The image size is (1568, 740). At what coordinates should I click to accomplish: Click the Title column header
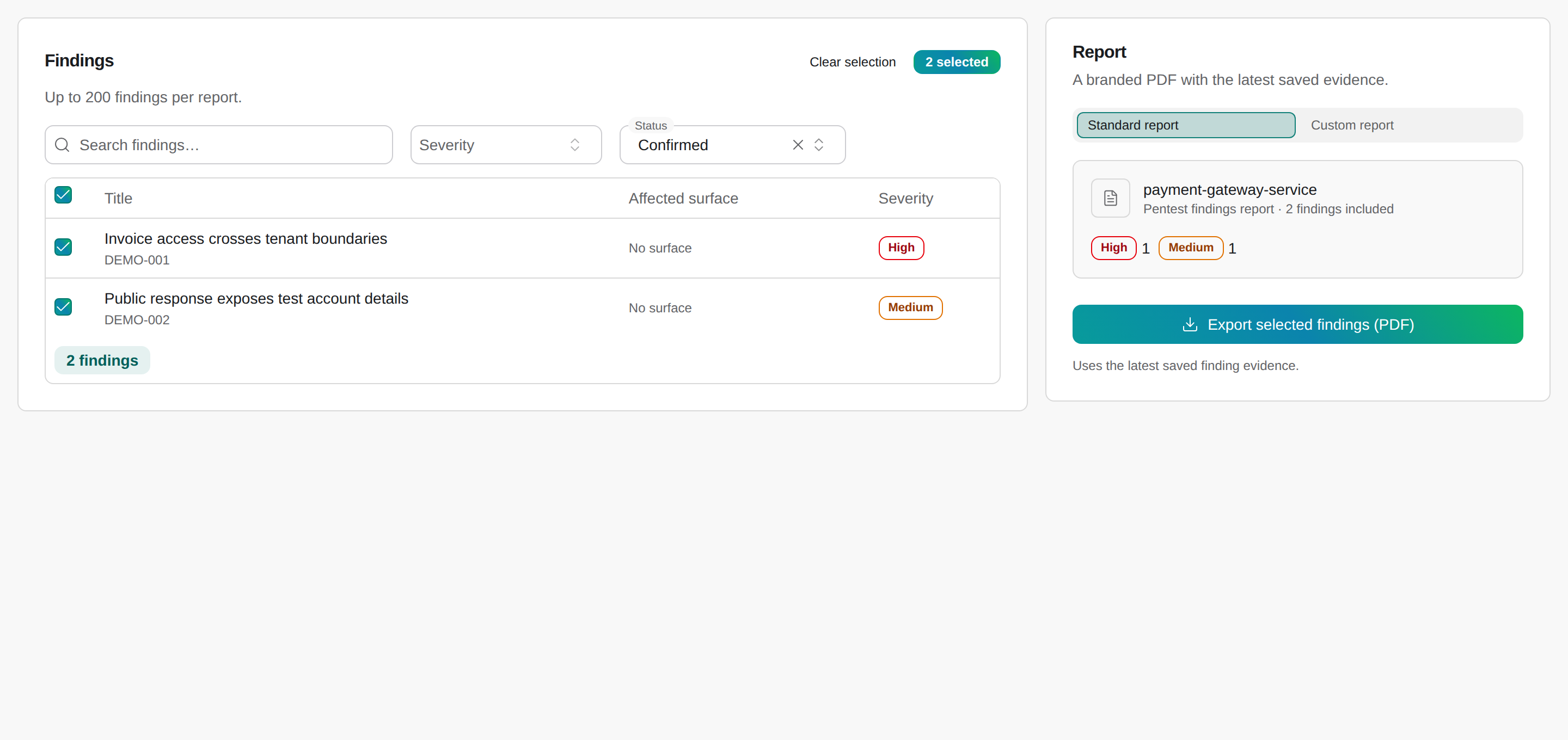point(118,199)
